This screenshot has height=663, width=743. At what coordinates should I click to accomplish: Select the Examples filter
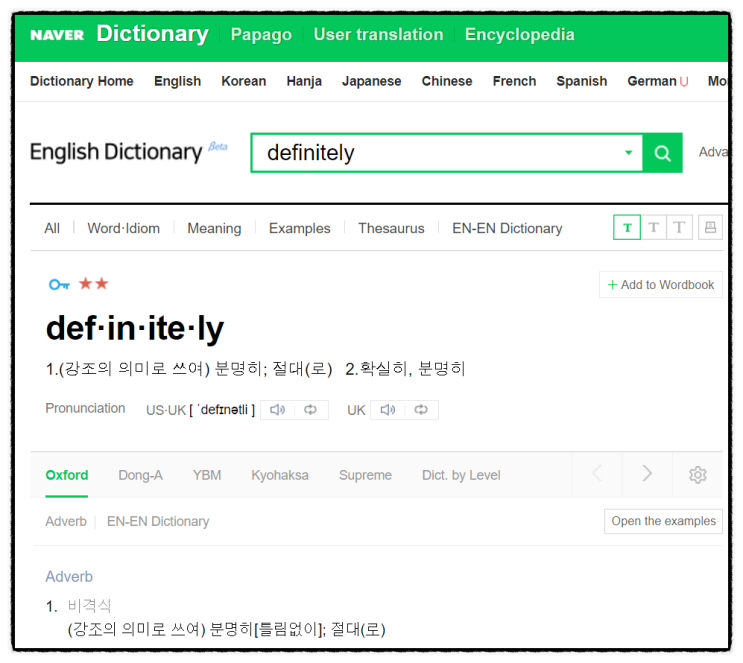point(299,228)
